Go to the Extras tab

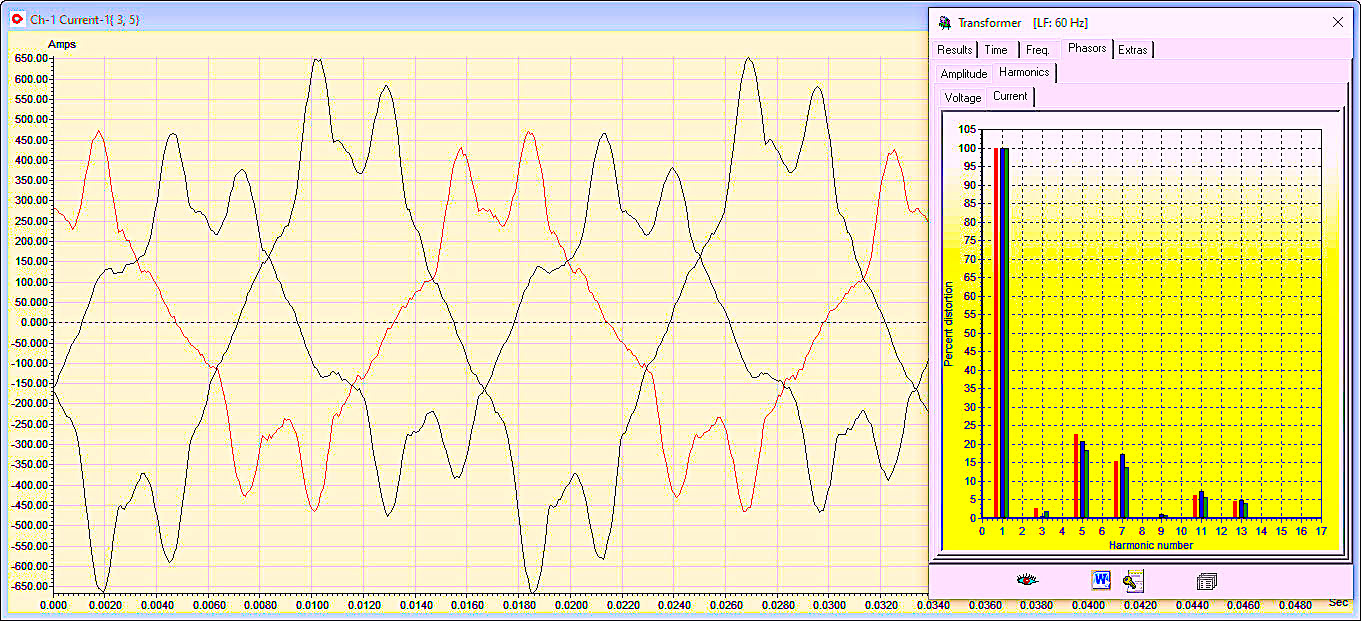1133,50
